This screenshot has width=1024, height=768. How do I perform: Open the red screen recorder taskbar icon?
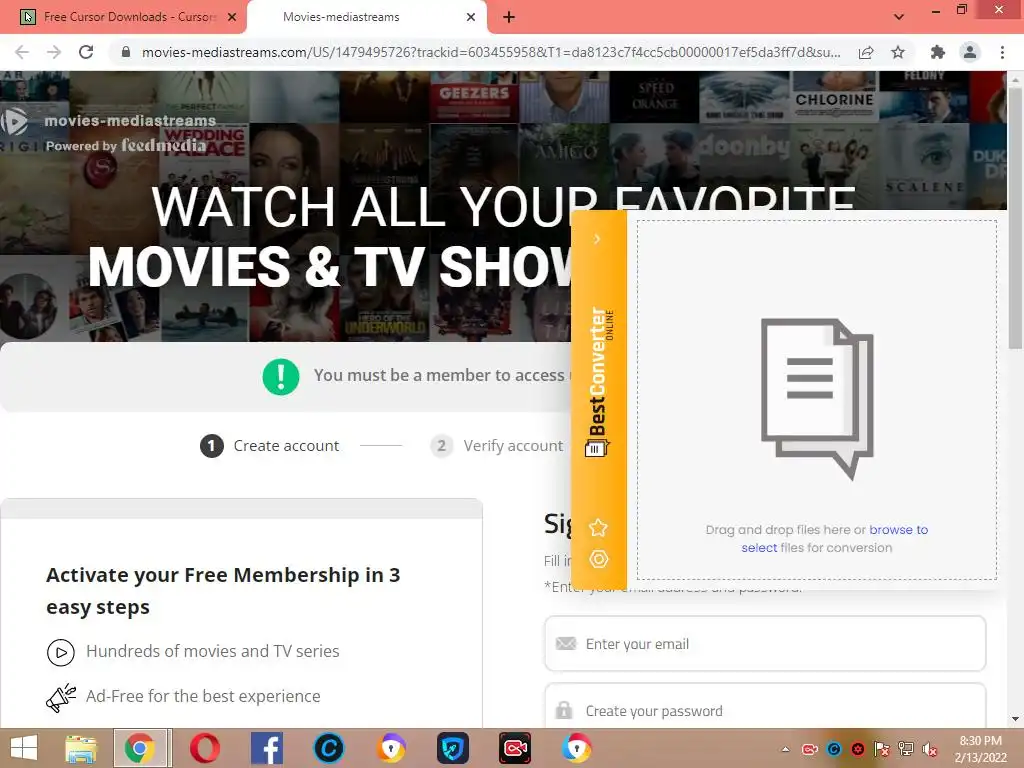point(515,748)
